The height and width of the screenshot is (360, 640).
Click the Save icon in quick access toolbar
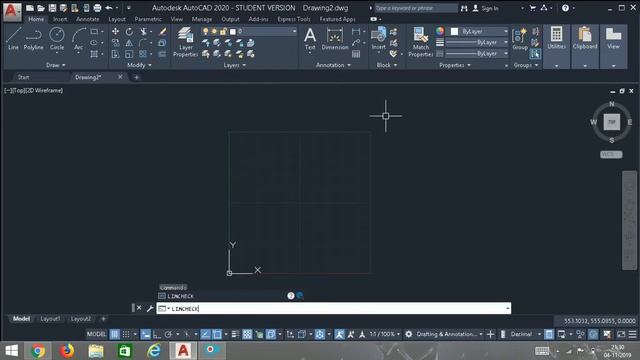(52, 8)
